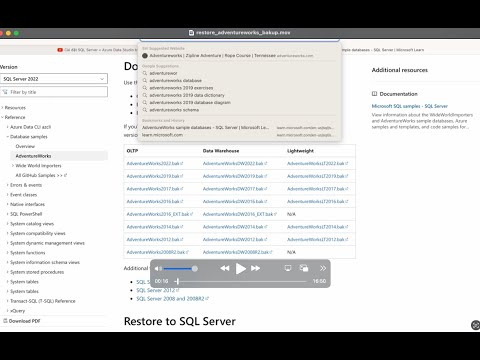
Task: Choose 'adventureworks database' suggestion
Action: [239, 80]
